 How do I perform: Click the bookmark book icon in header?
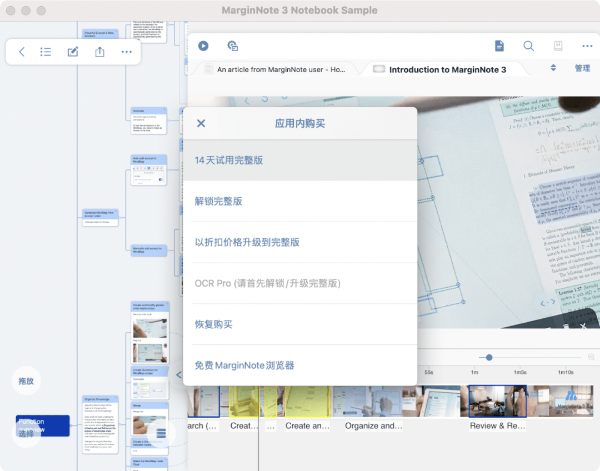coord(558,46)
